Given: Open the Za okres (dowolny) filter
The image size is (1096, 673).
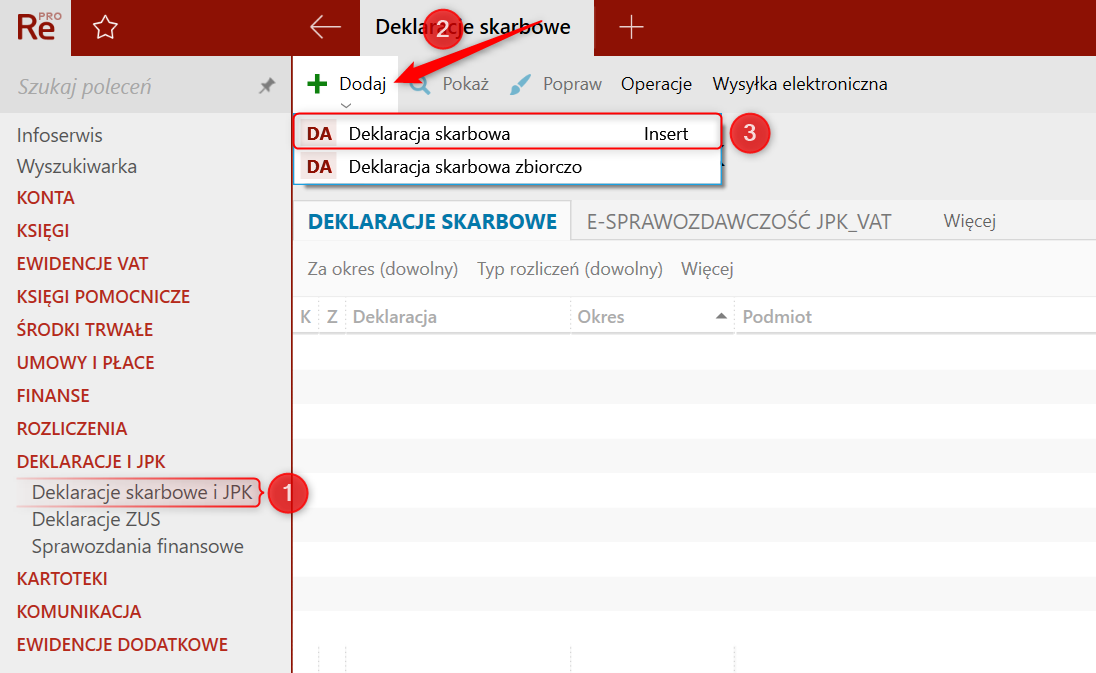Looking at the screenshot, I should (383, 269).
